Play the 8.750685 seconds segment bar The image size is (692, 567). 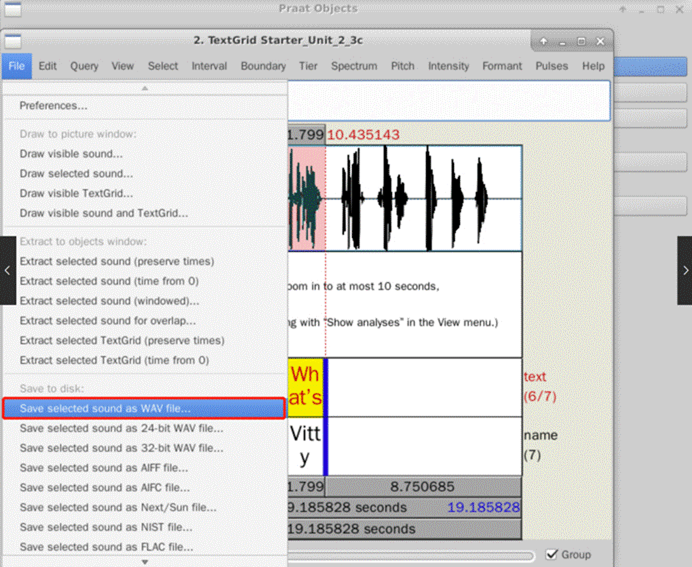423,487
